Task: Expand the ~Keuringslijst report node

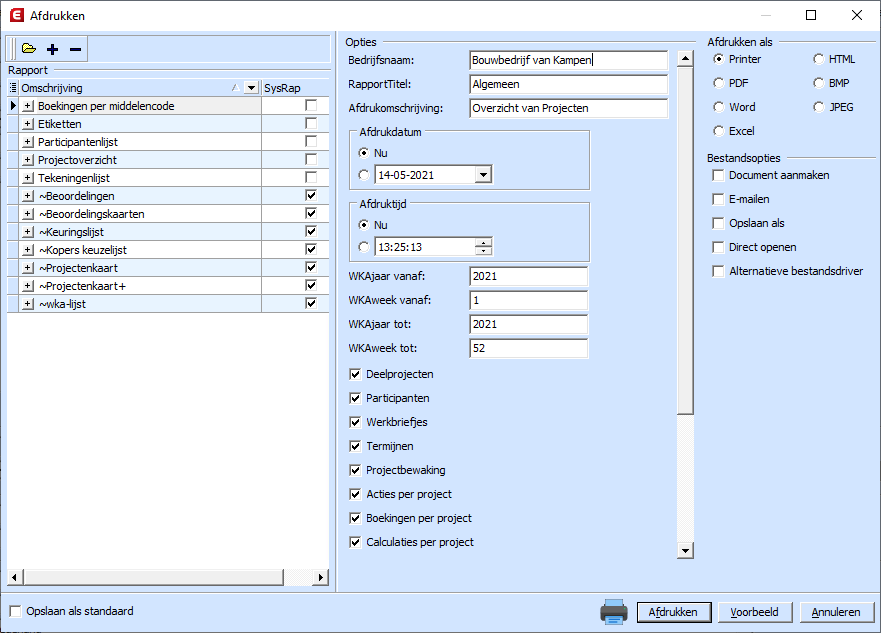Action: (28, 231)
